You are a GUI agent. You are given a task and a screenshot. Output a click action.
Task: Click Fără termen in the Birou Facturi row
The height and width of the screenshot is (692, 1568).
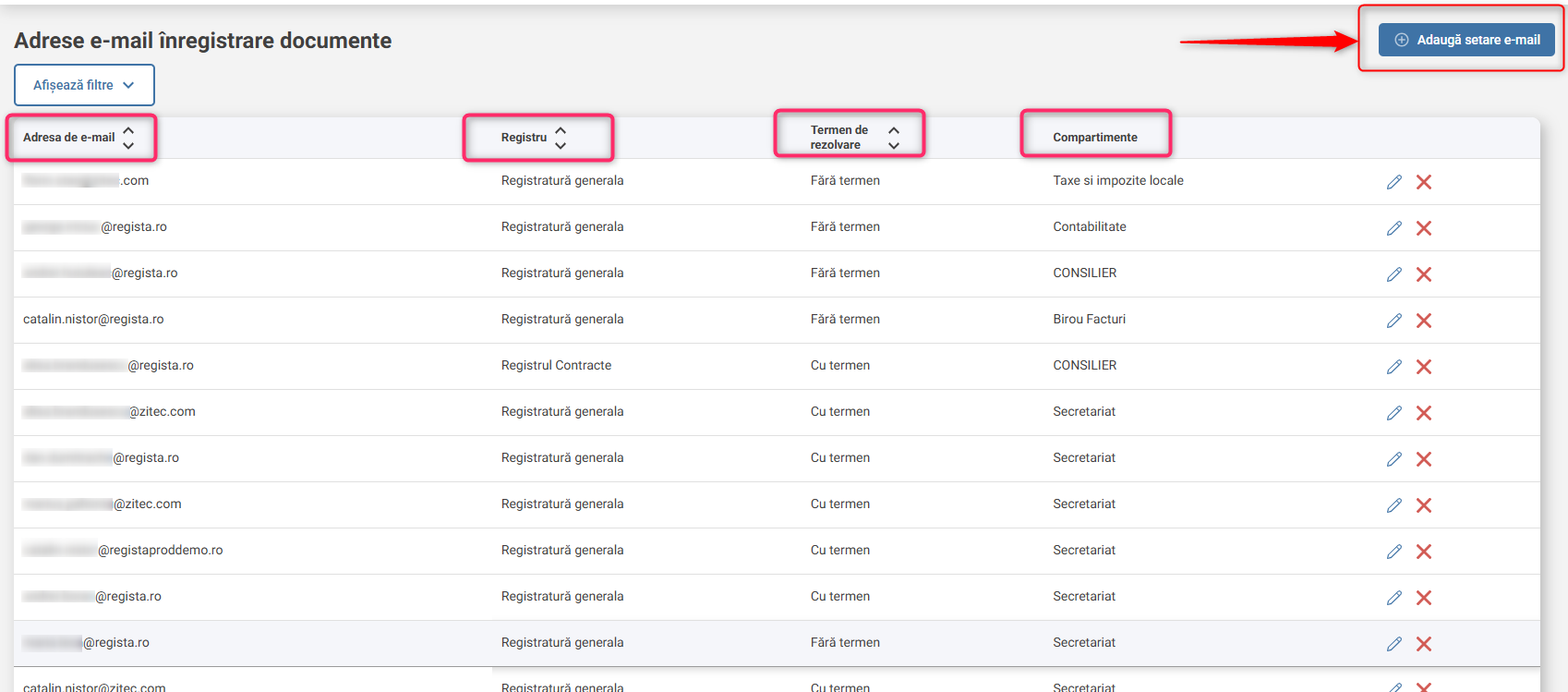point(845,320)
